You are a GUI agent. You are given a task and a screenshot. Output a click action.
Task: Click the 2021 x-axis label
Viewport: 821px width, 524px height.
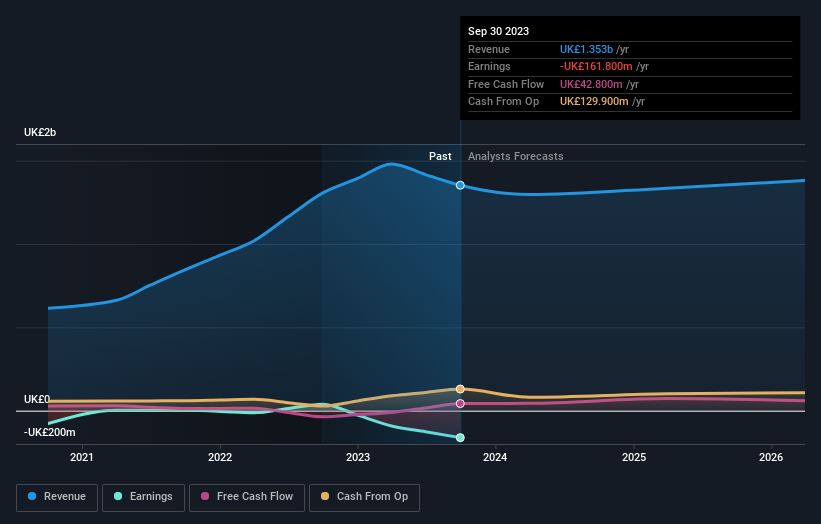tap(82, 458)
